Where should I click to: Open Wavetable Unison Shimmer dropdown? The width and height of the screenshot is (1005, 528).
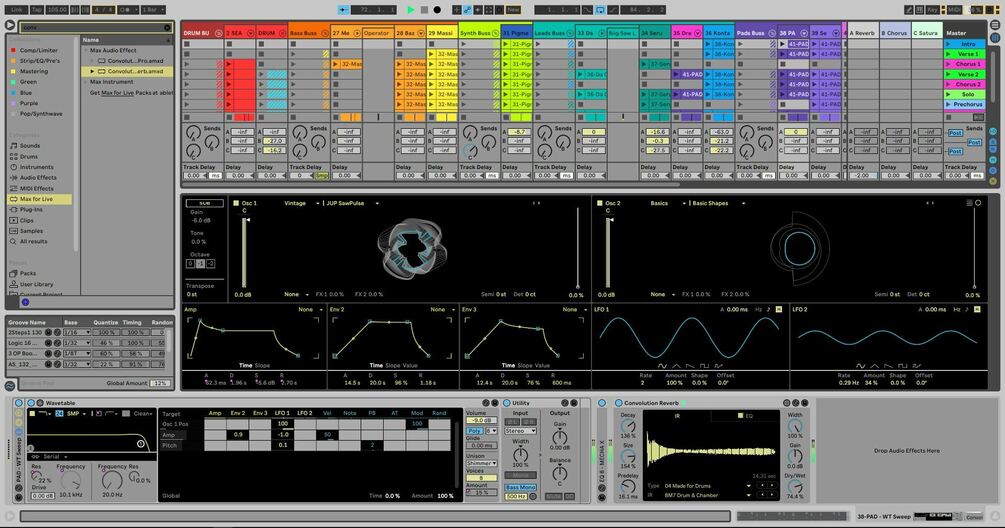[x=481, y=463]
